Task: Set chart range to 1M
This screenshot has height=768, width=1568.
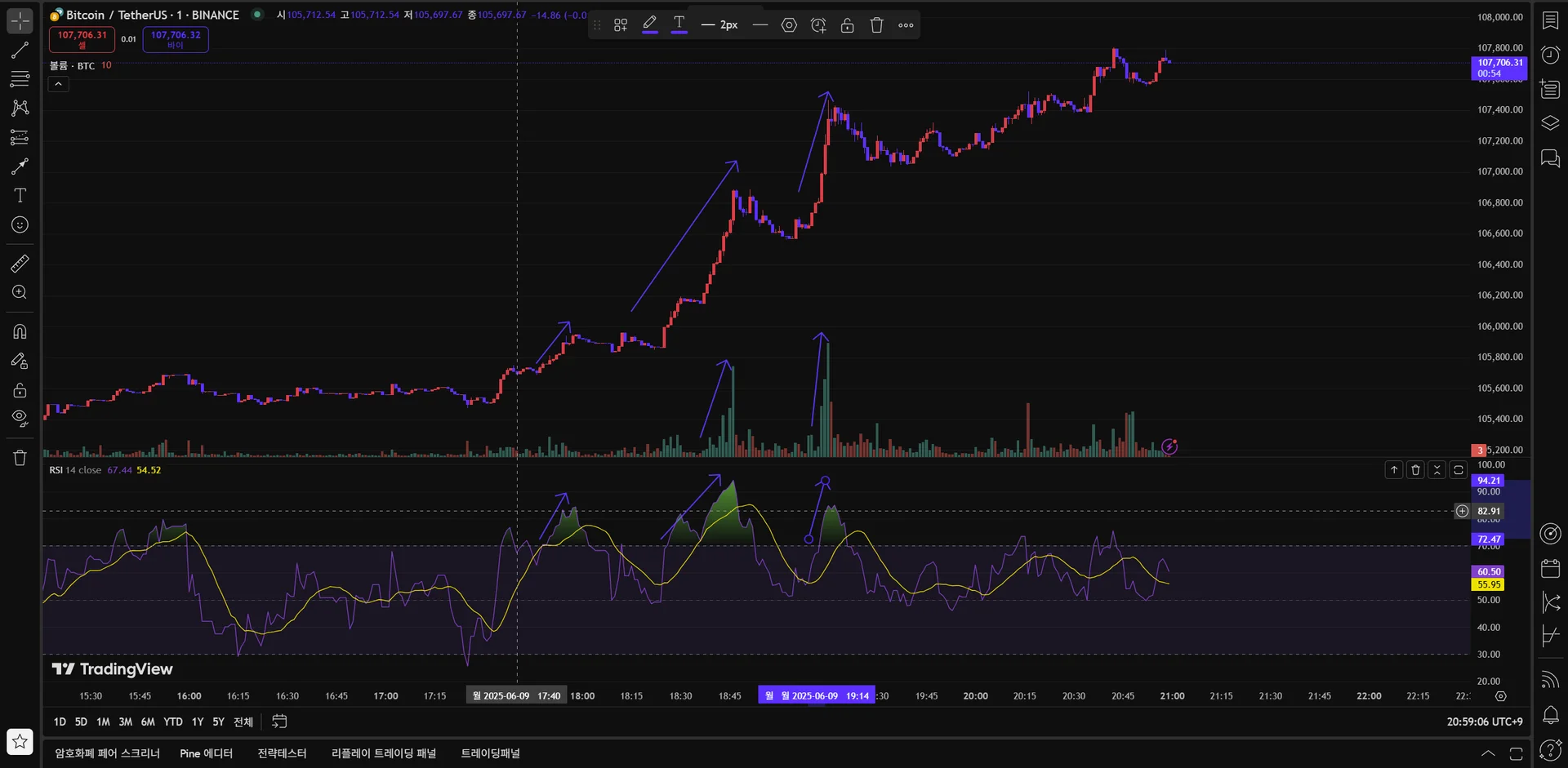Action: (103, 721)
